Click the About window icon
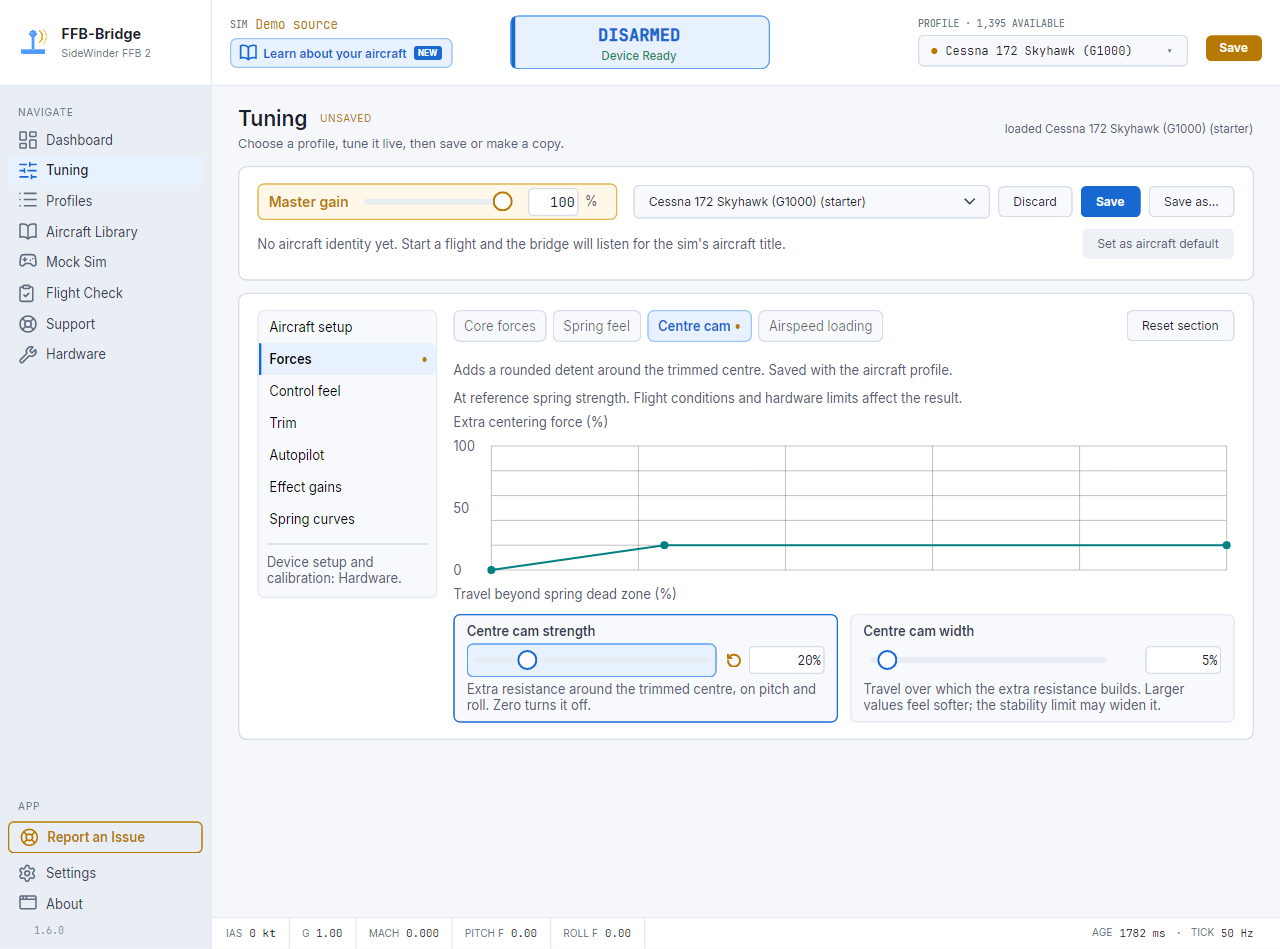 (28, 904)
